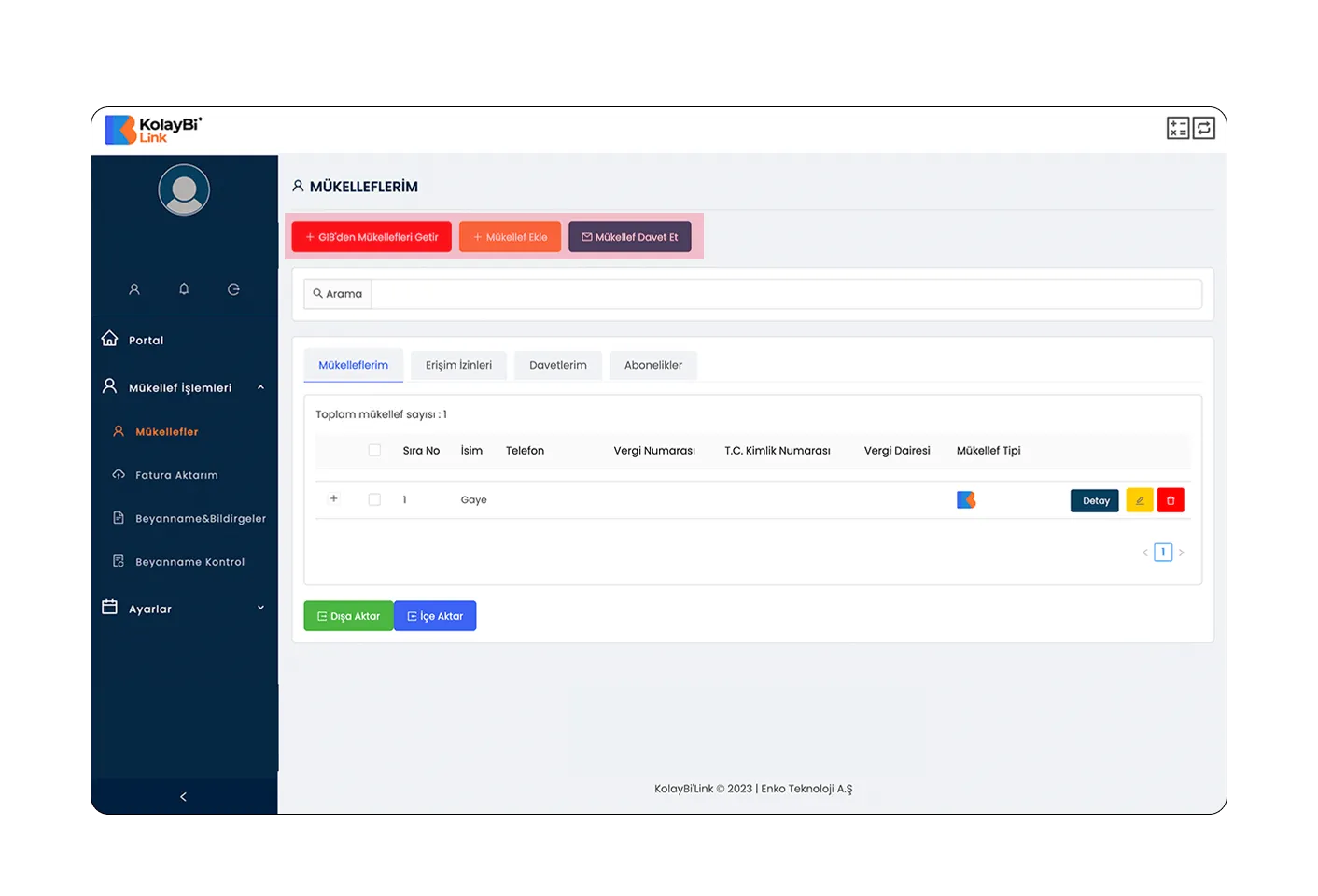Switch to Mükelleflerim tab
The image size is (1318, 896).
(353, 365)
